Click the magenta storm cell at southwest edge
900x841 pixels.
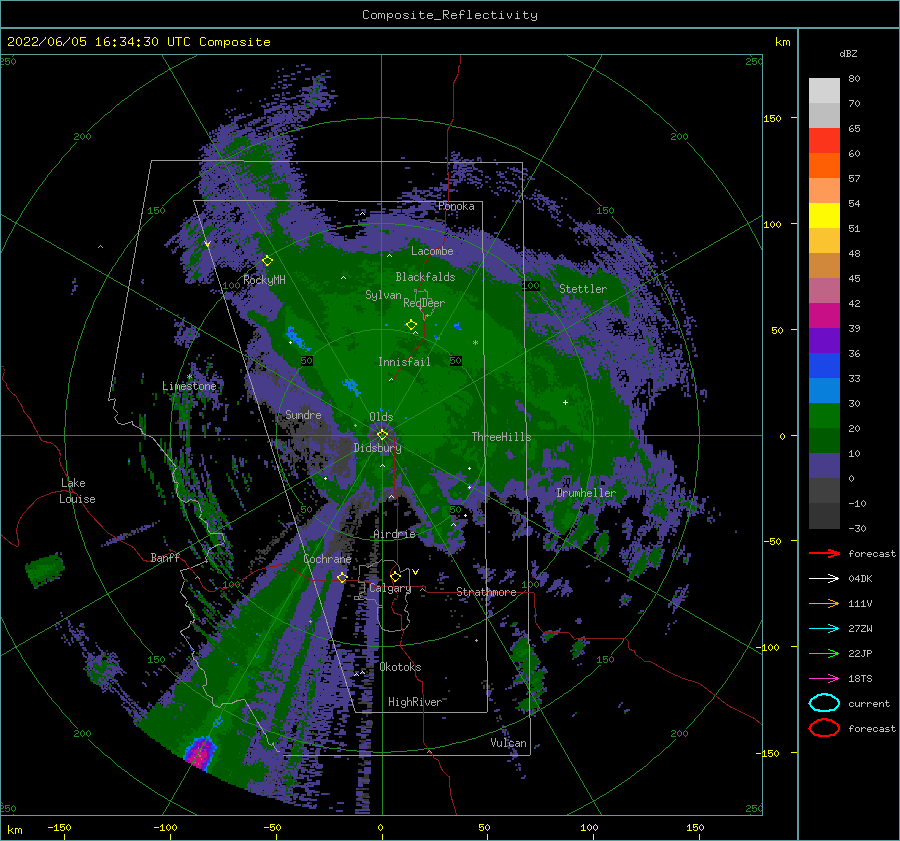click(200, 753)
